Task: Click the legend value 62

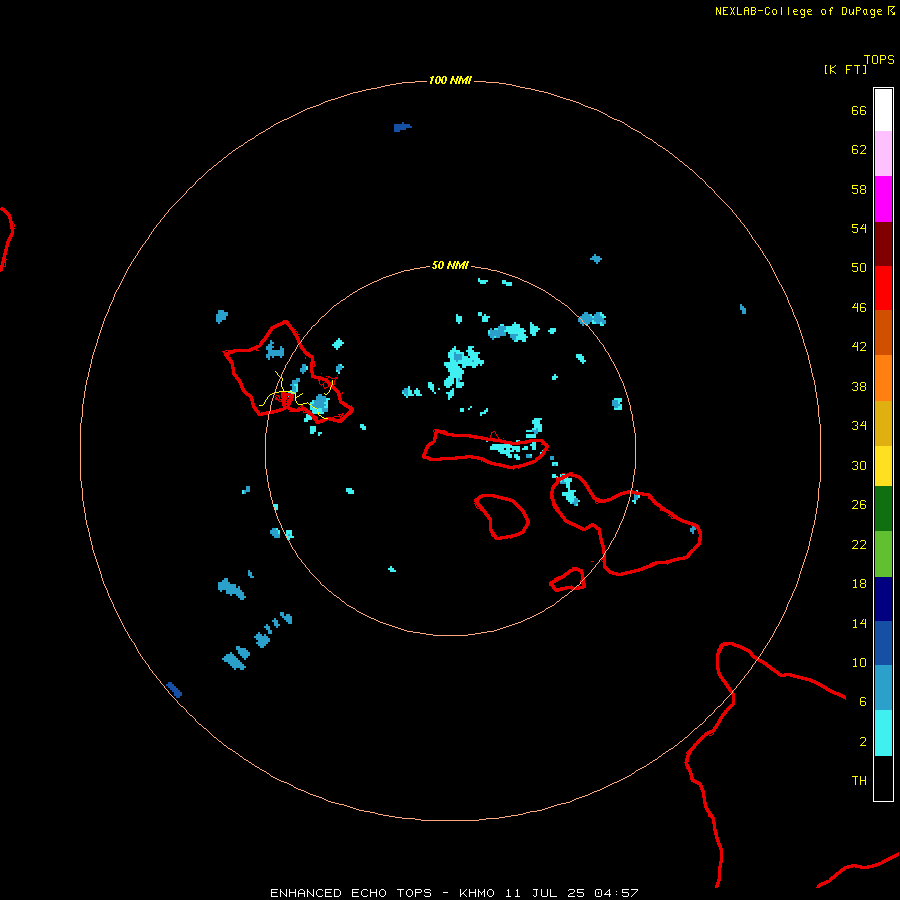Action: pos(859,150)
